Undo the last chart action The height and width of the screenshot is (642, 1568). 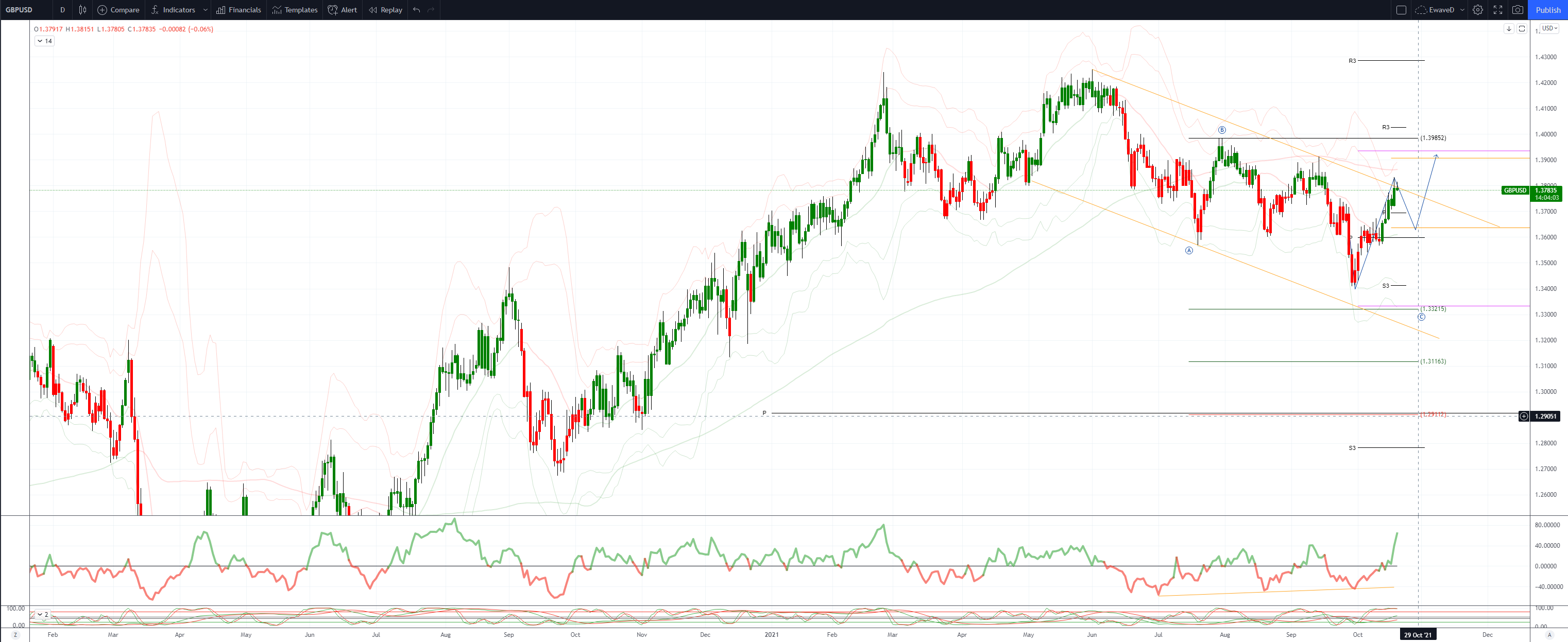(416, 10)
